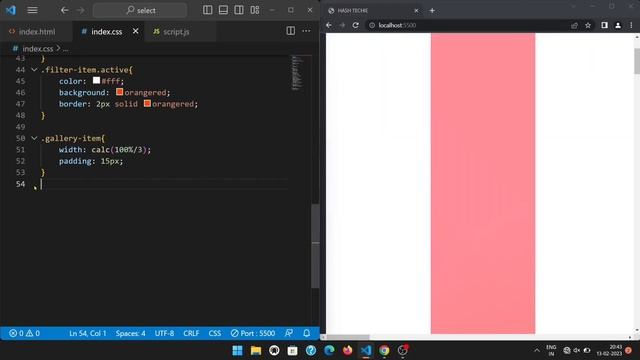Open the Chrome side panel
Image resolution: width=640 pixels, height=360 pixels.
[604, 25]
